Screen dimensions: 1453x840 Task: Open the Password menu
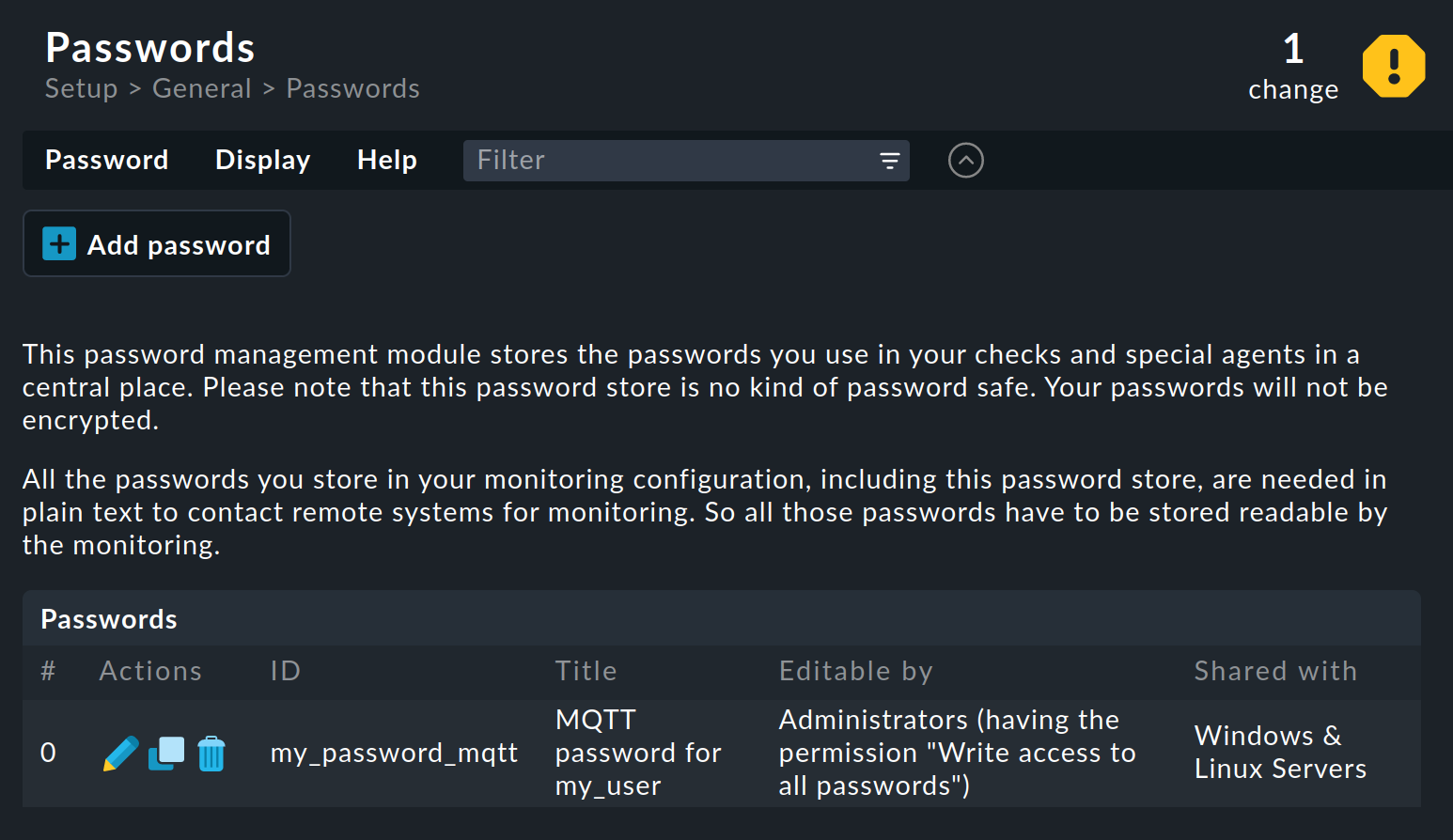106,160
